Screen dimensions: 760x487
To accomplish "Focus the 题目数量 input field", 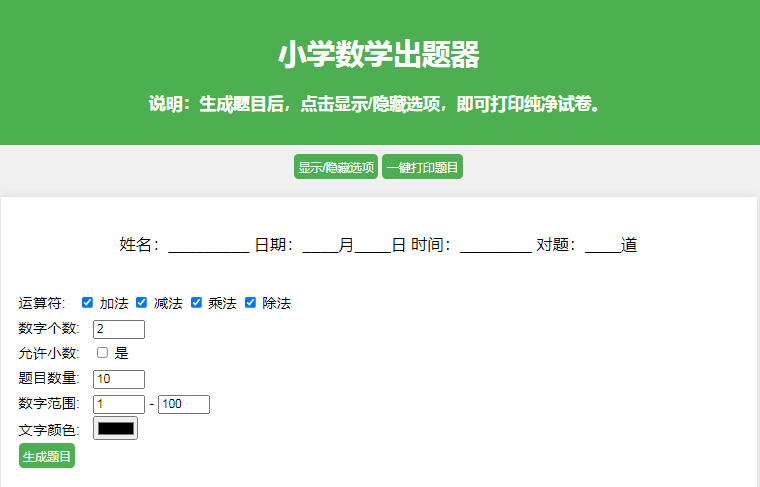I will pos(119,379).
